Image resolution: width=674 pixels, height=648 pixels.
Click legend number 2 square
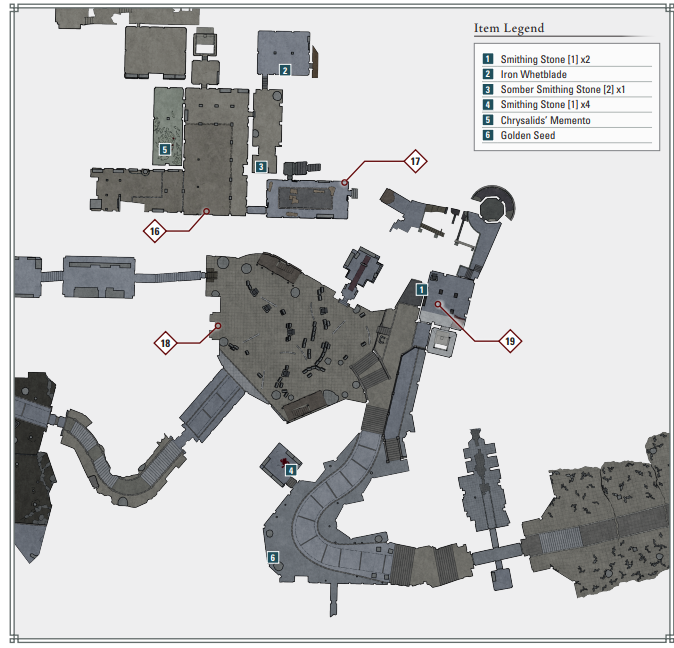[x=488, y=74]
